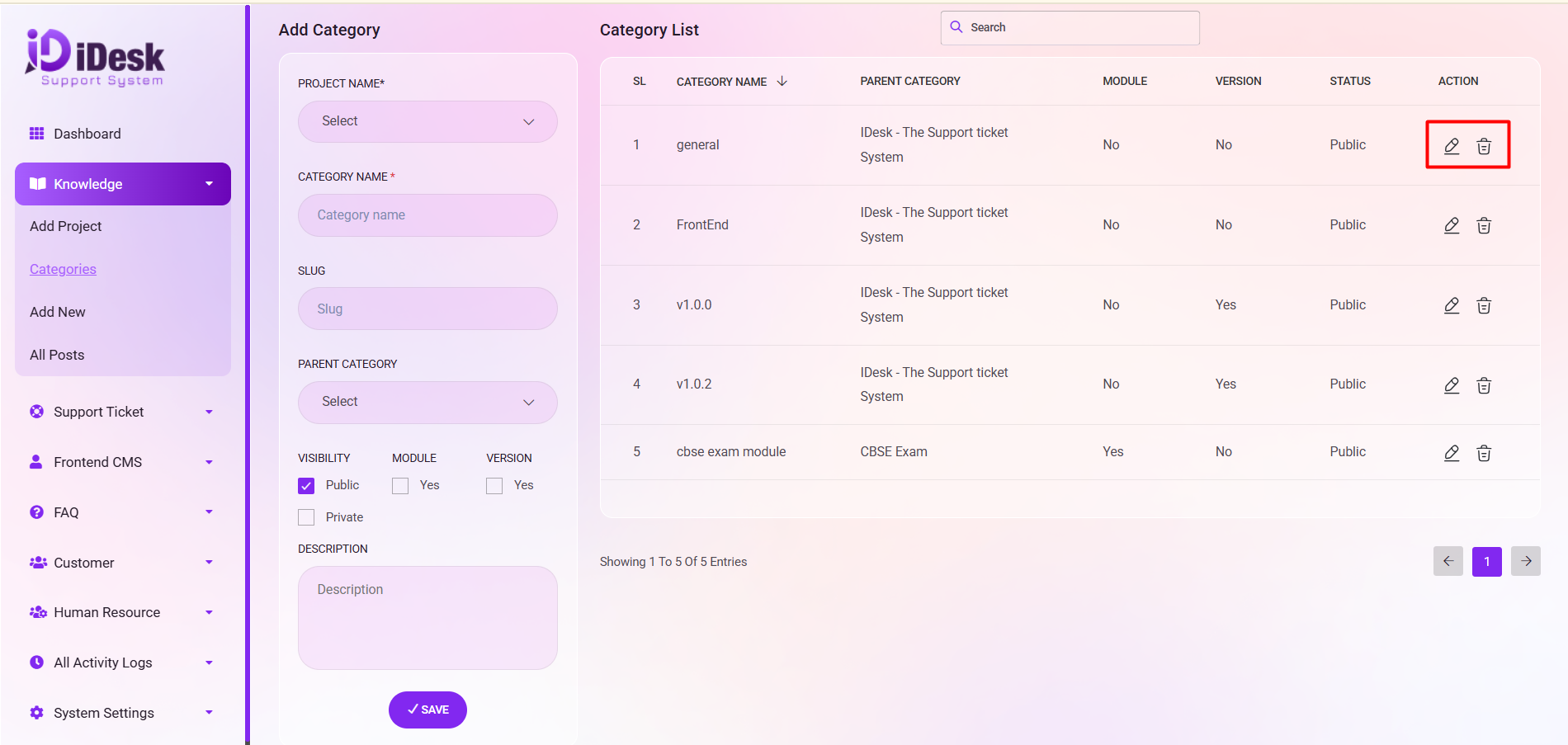The image size is (1568, 745).
Task: Click trash icon for v1.0.2 category
Action: coord(1483,385)
